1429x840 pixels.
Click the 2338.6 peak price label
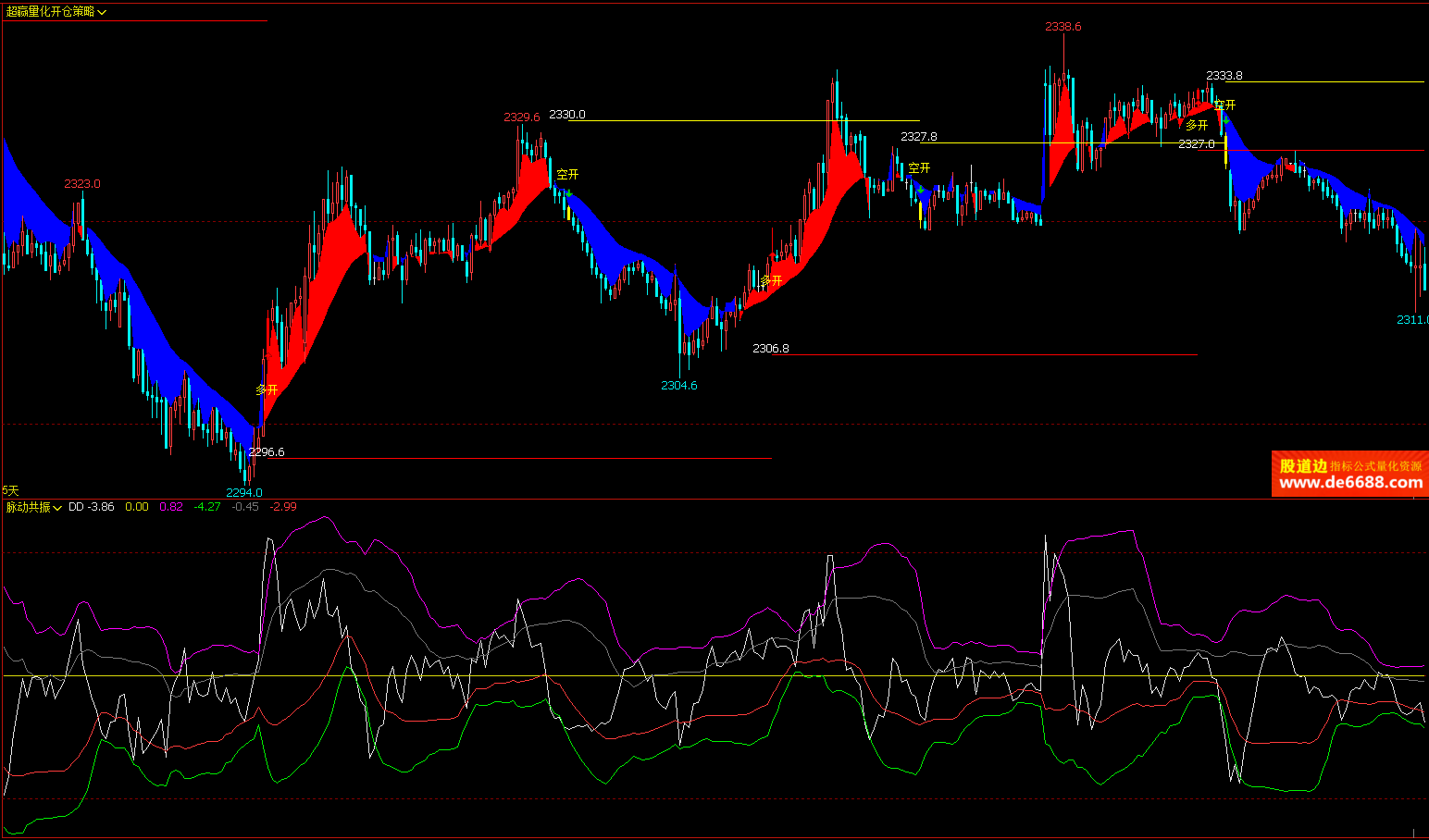tap(1062, 27)
